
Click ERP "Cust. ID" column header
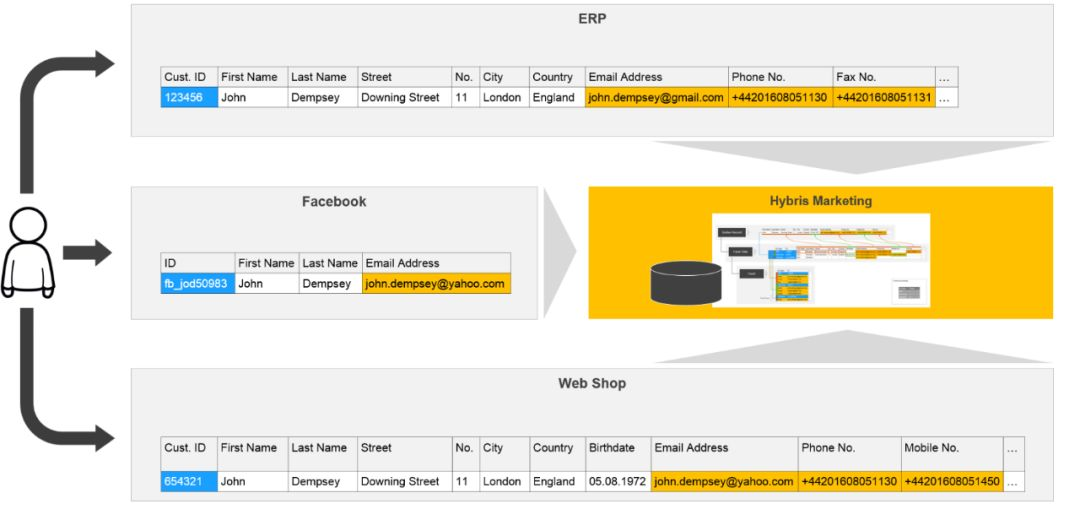(189, 77)
